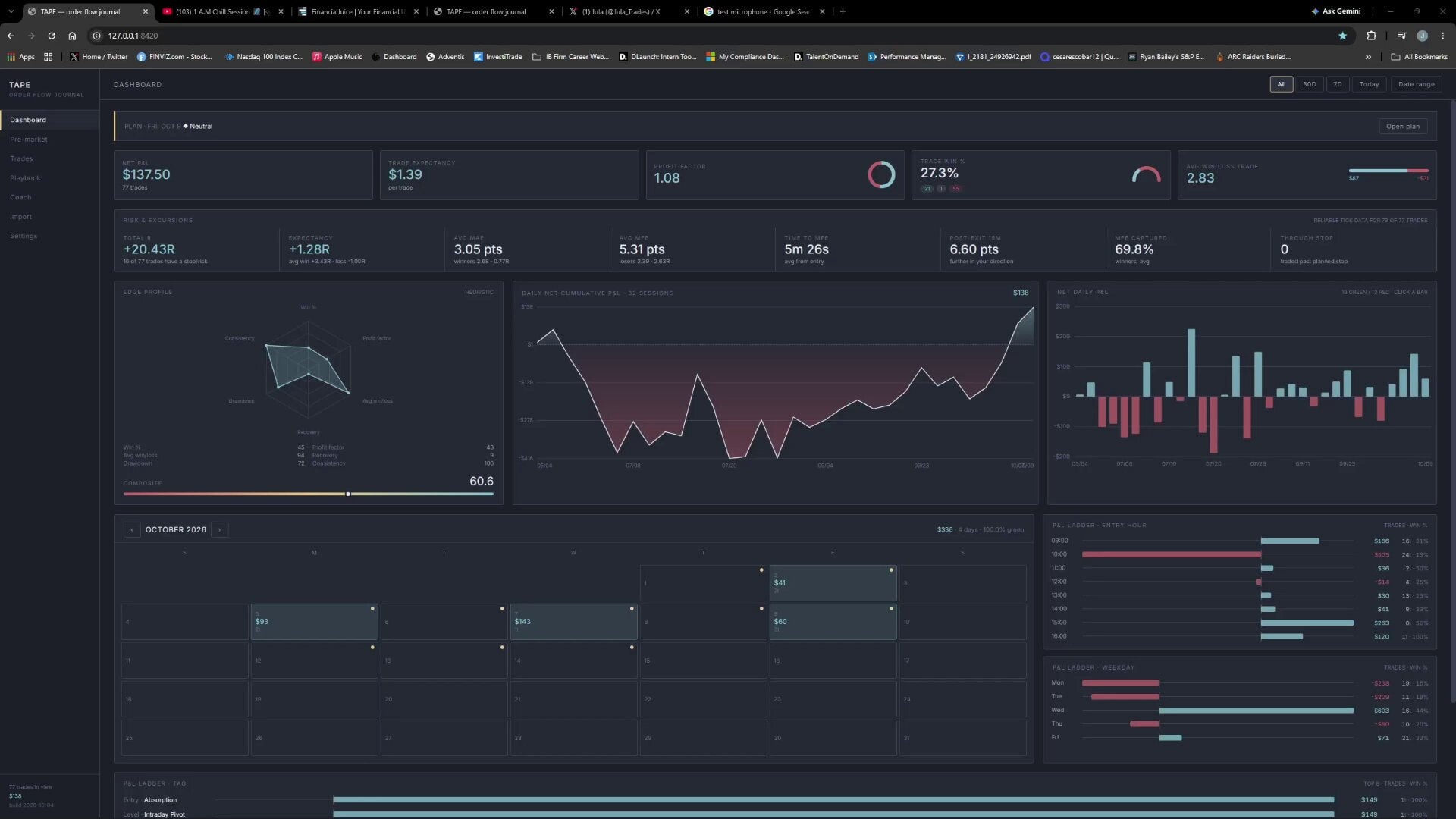Navigate back with the browser back arrow

(11, 36)
